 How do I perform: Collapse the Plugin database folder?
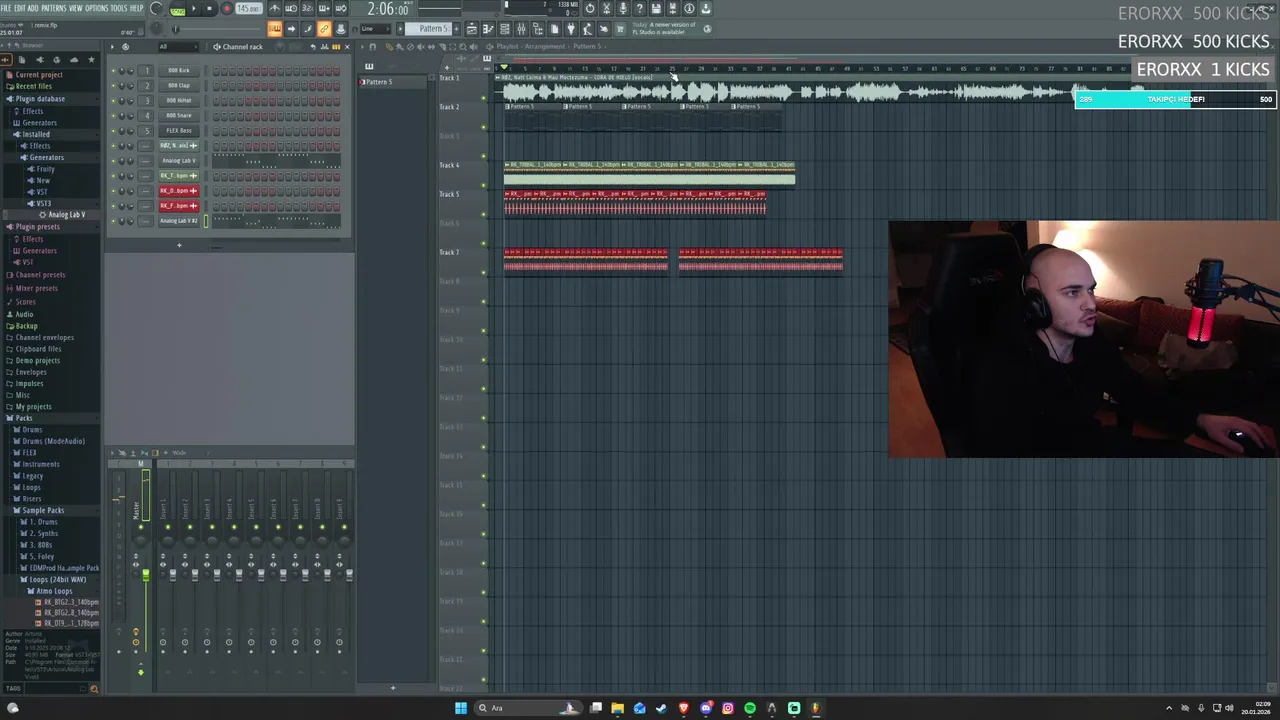pos(40,99)
